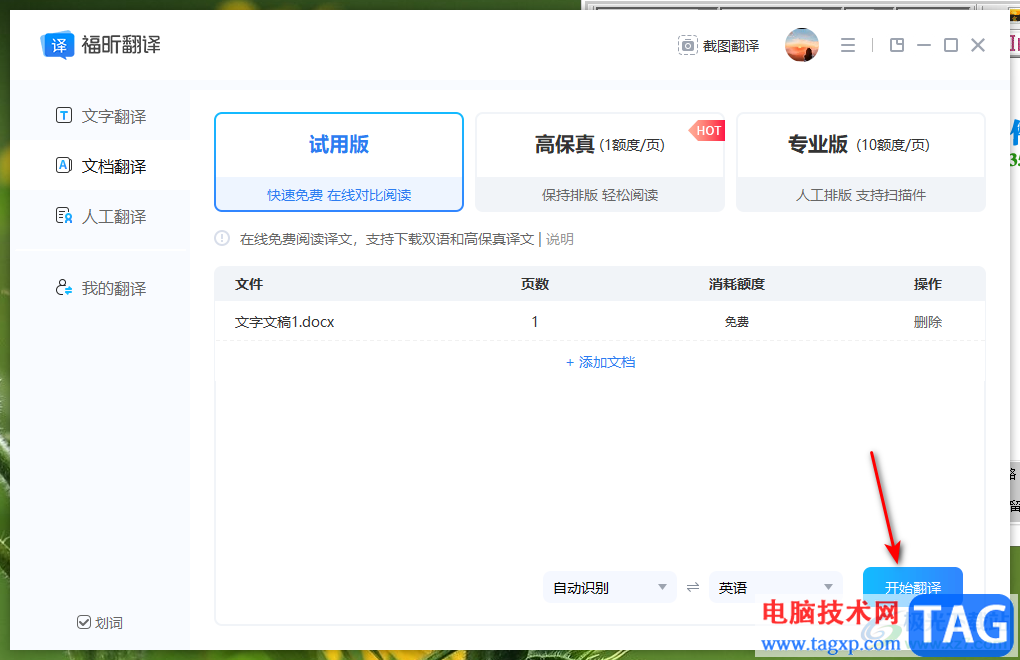This screenshot has height=660, width=1020.
Task: Open the screenshot translation camera icon
Action: [x=688, y=46]
